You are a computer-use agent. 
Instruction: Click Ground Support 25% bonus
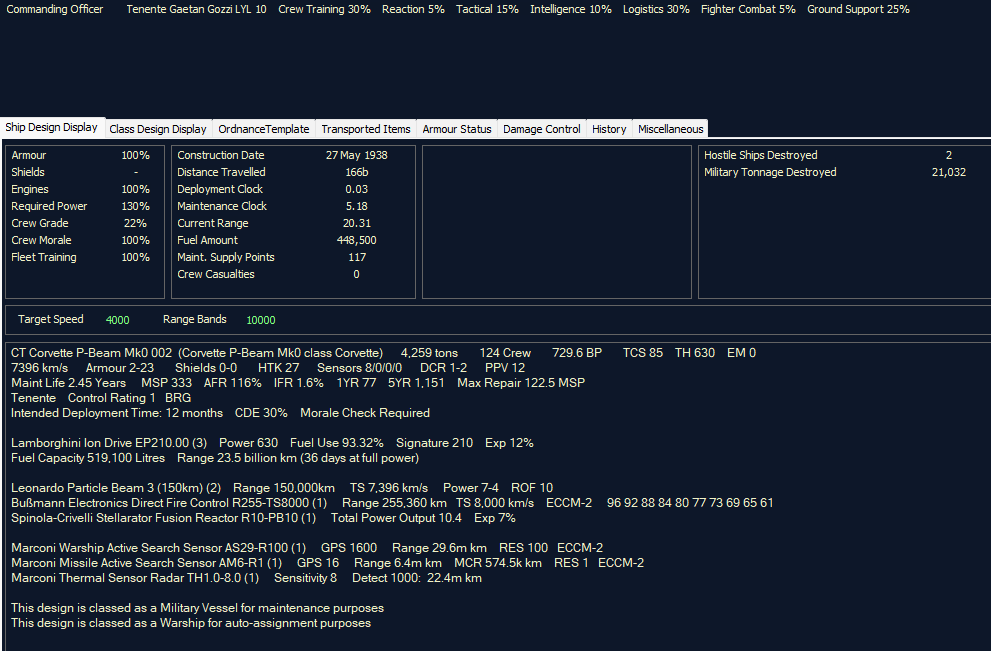coord(858,9)
